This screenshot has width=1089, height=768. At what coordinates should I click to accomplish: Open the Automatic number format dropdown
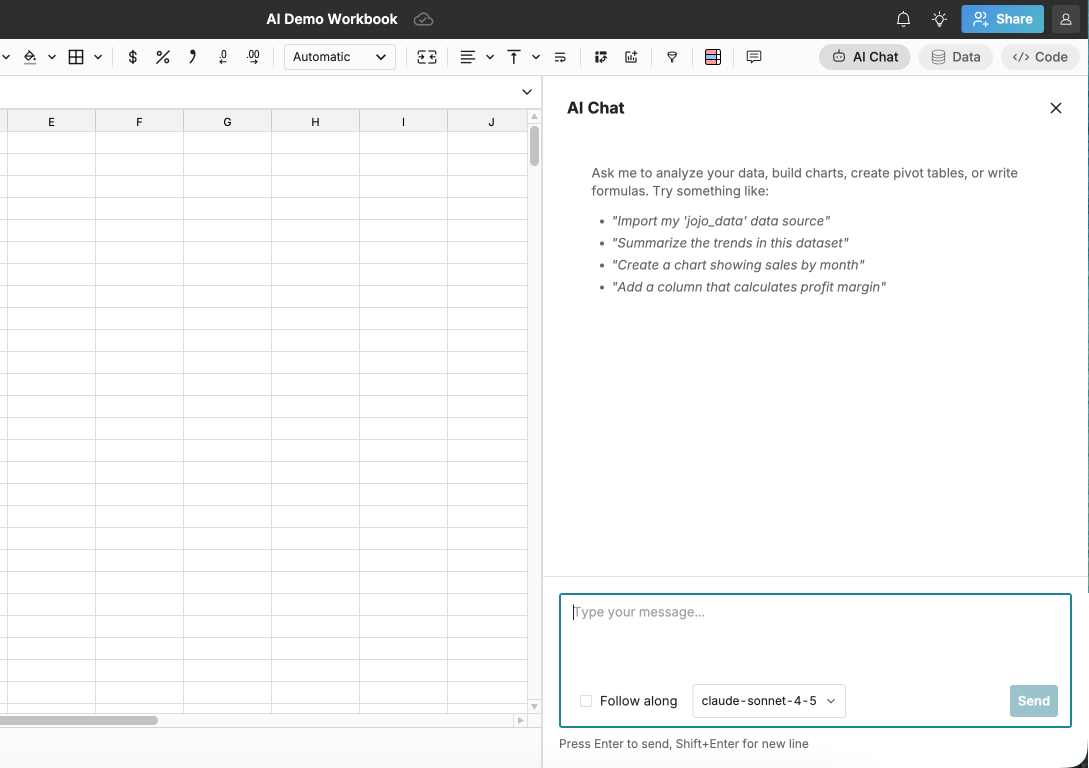pos(339,57)
